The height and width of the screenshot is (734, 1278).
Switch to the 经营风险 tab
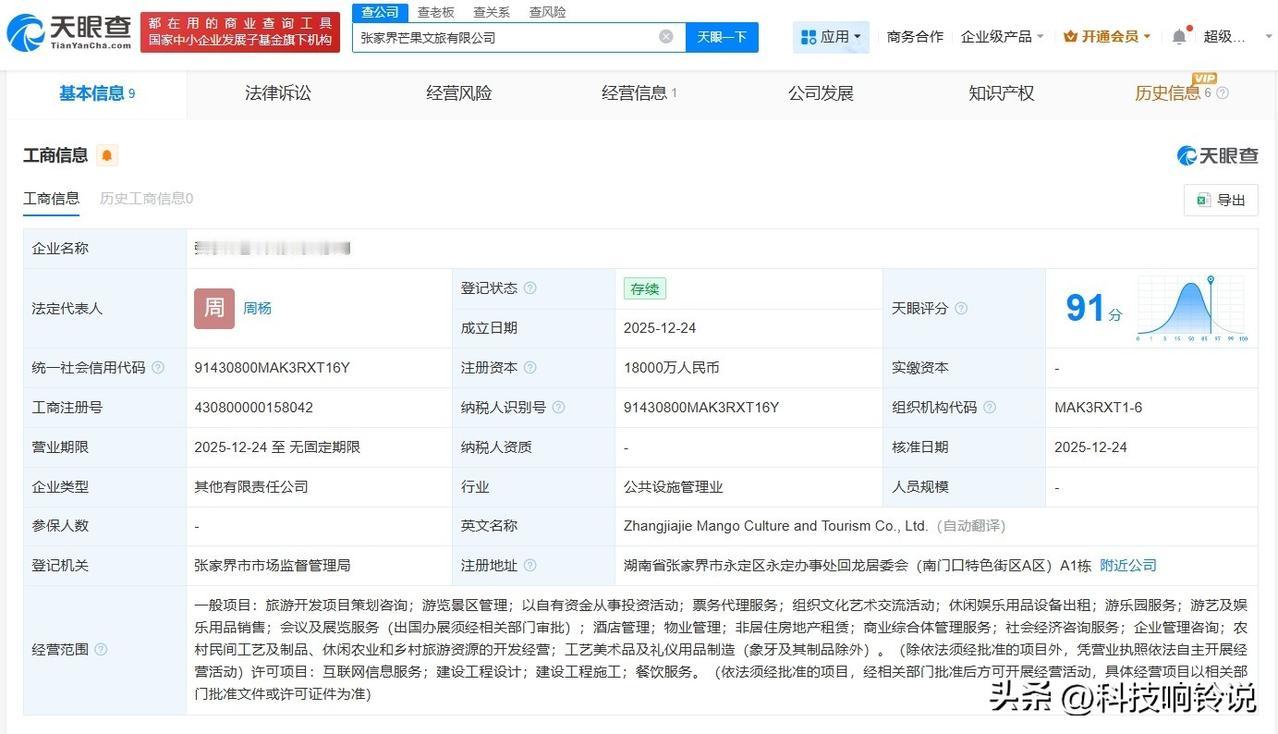(x=459, y=94)
